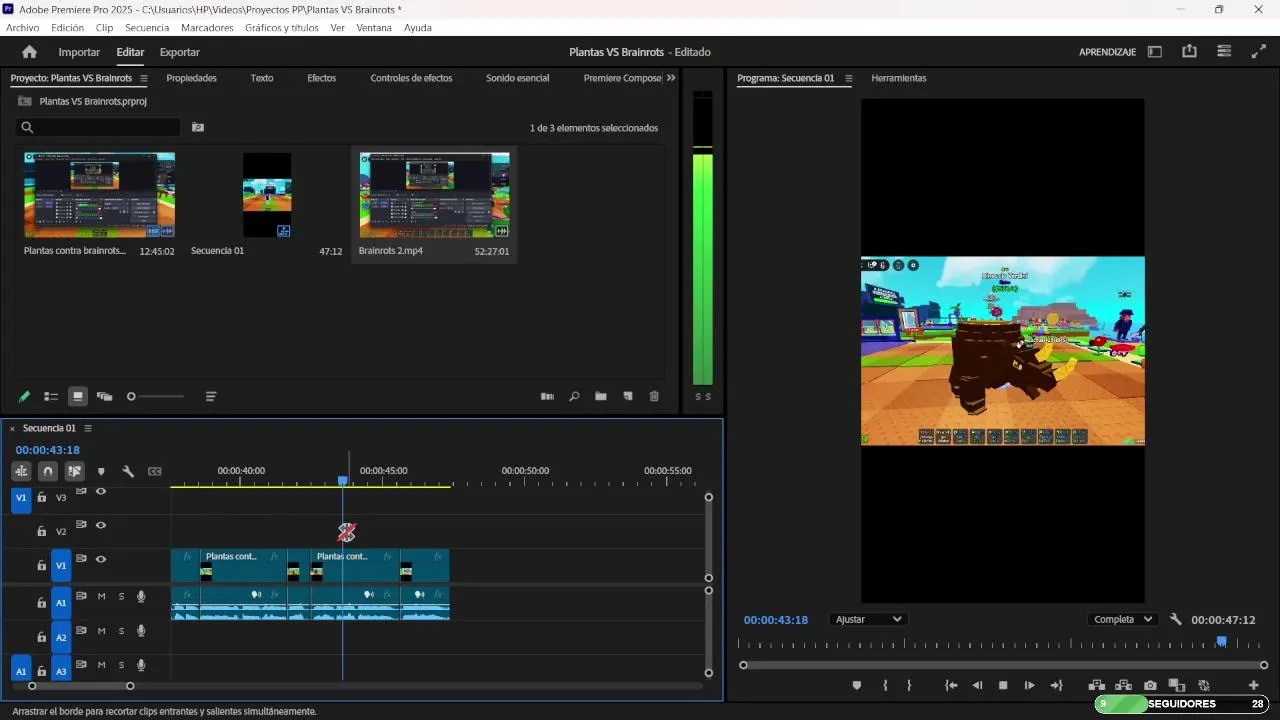Viewport: 1280px width, 720px height.
Task: Toggle Snap in timeline
Action: click(x=48, y=471)
